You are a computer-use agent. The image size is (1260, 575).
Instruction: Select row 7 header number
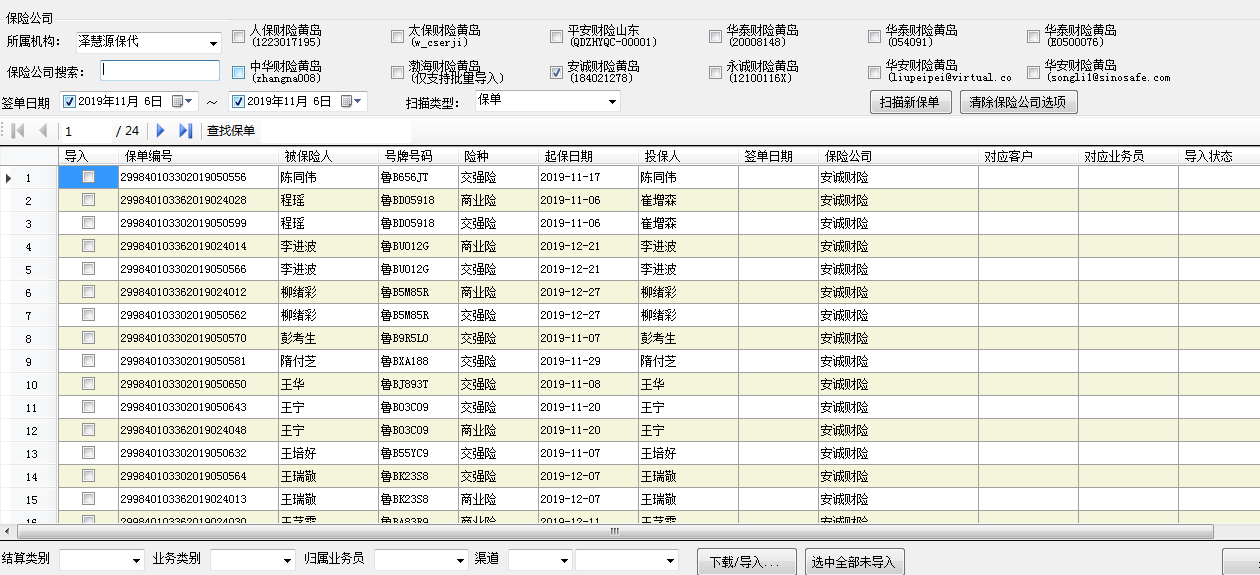pyautogui.click(x=29, y=315)
